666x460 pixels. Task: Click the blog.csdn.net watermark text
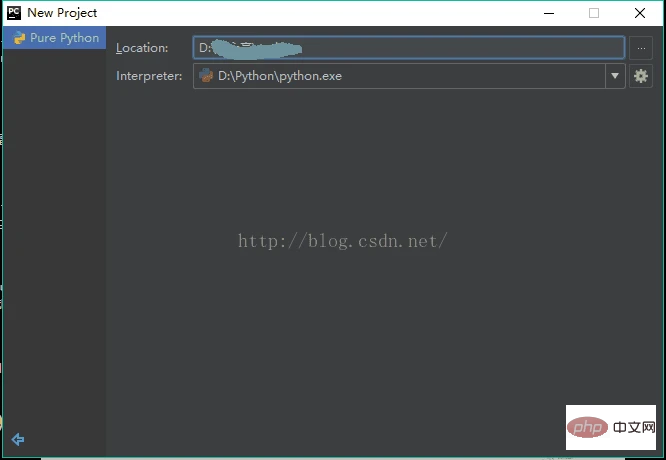point(341,241)
